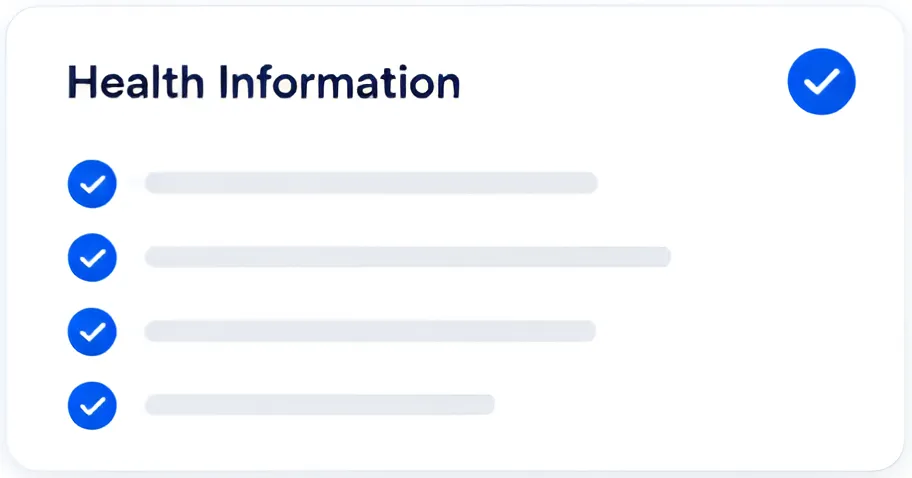
Task: Click the check icon left of the third line
Action: (x=92, y=332)
